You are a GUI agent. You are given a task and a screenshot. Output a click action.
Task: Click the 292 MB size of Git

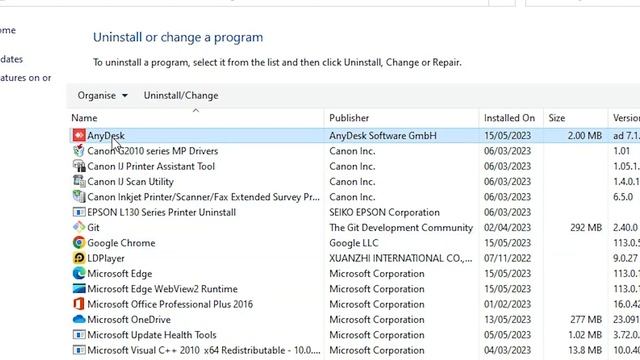coord(586,228)
